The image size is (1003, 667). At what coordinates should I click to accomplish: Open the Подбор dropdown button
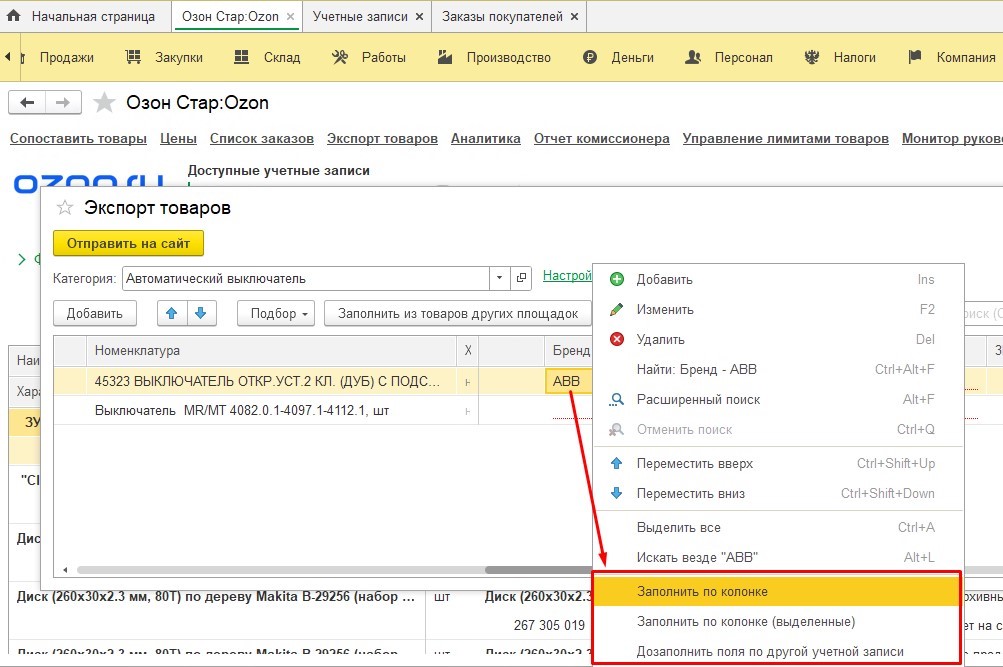[276, 313]
